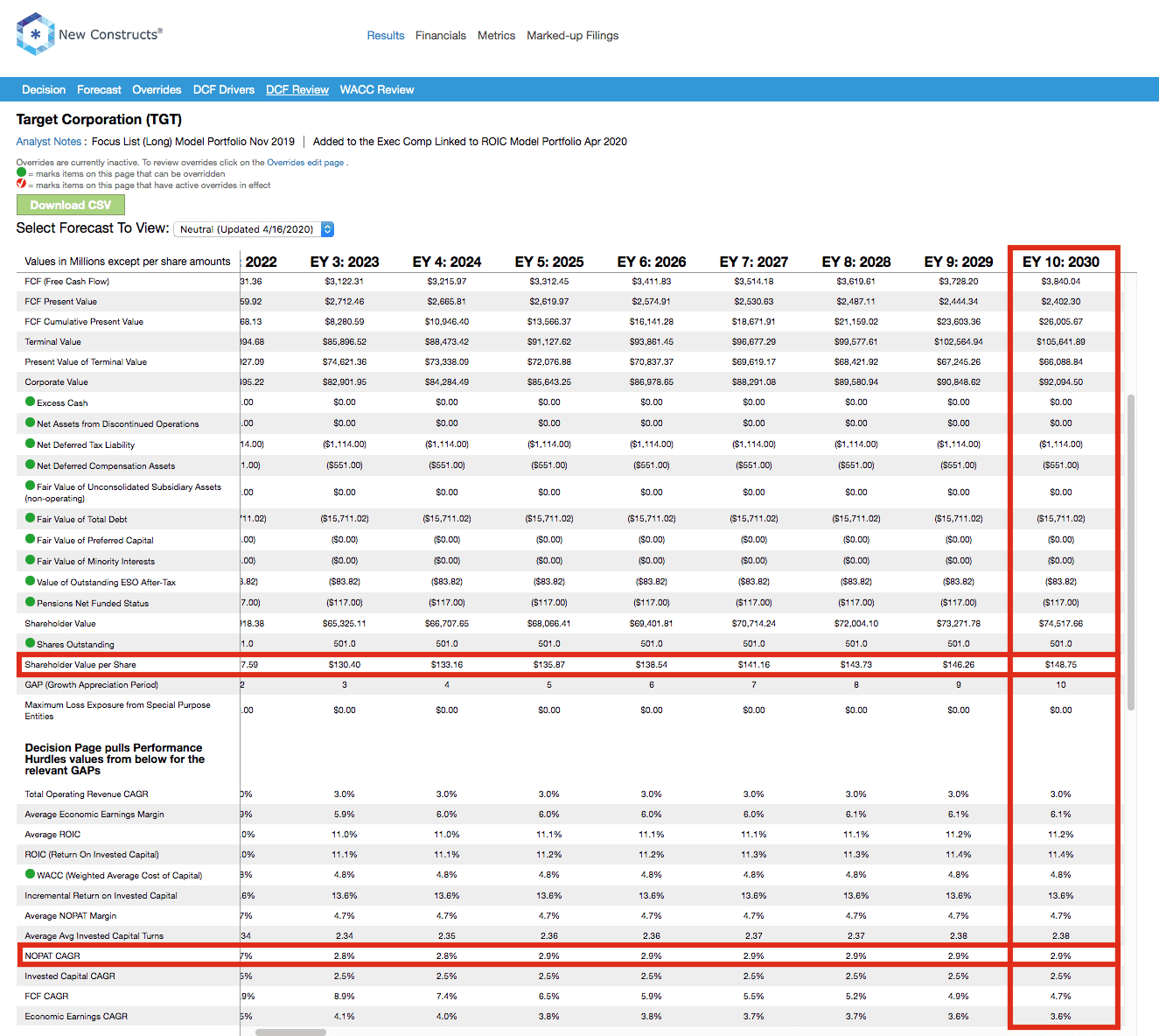Click FCF CAGR value 8.9% in EY 3
The height and width of the screenshot is (1036, 1159).
coord(345,997)
